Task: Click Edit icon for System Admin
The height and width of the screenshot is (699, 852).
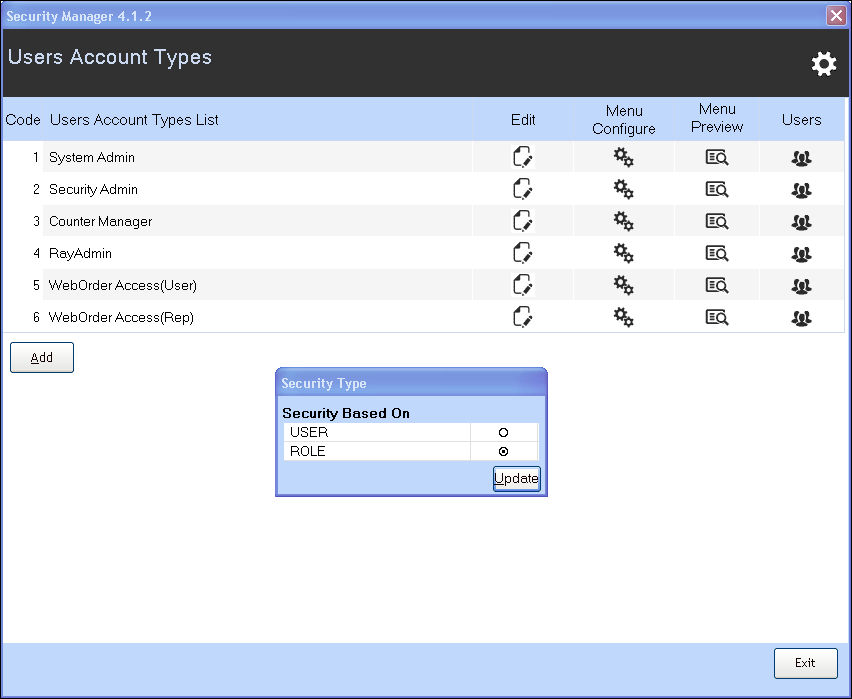Action: (523, 157)
